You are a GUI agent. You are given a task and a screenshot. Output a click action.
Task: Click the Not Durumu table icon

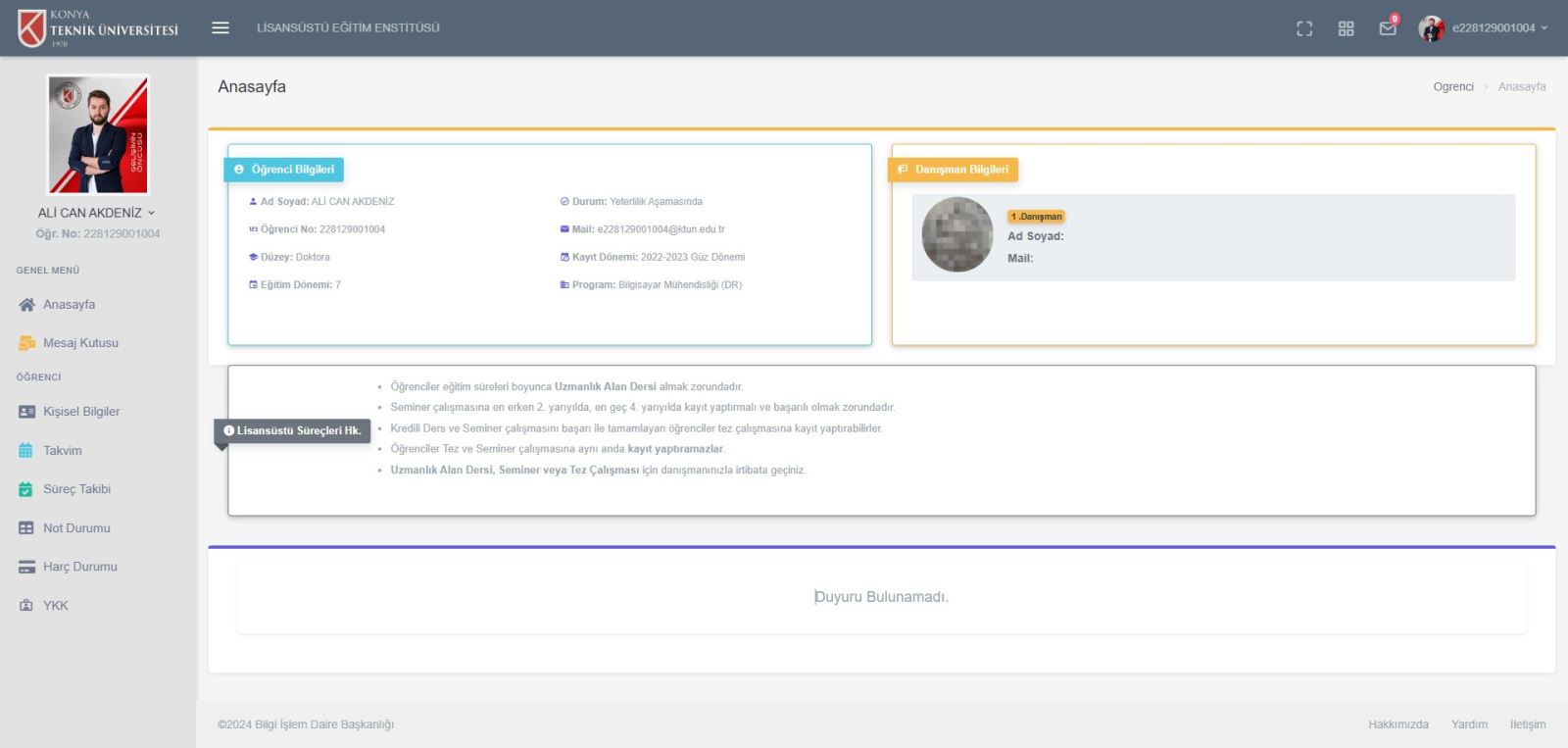point(26,528)
